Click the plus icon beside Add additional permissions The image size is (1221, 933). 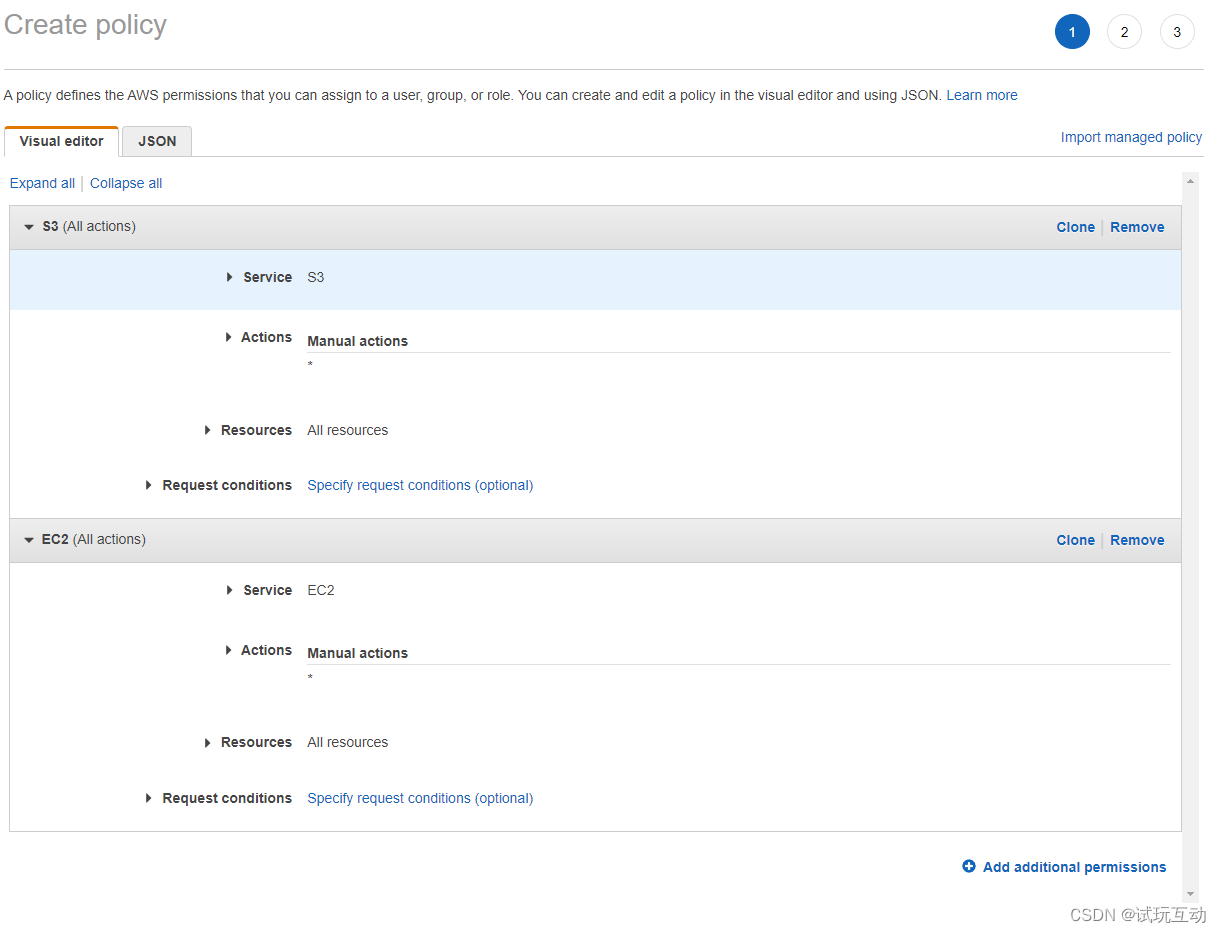coord(968,867)
